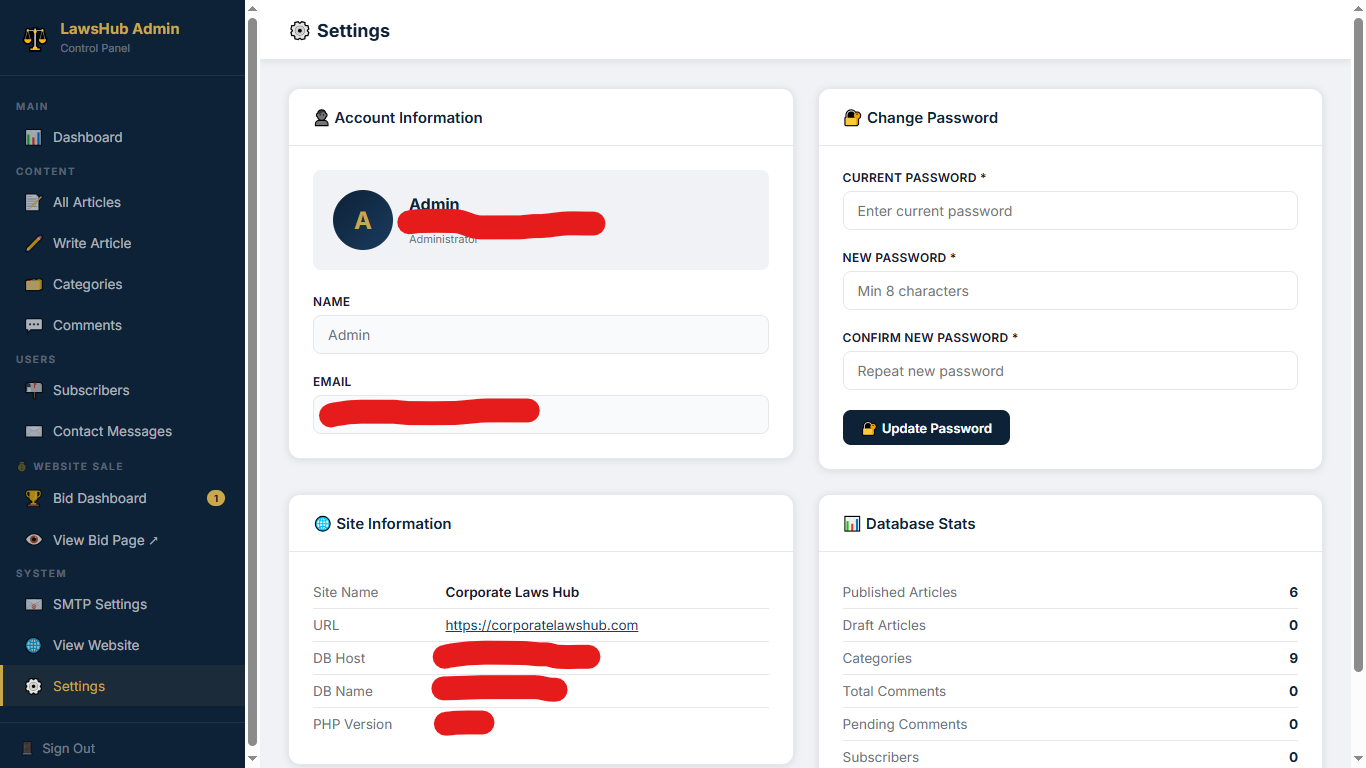The height and width of the screenshot is (768, 1366).
Task: Select the Settings sidebar item
Action: point(79,686)
